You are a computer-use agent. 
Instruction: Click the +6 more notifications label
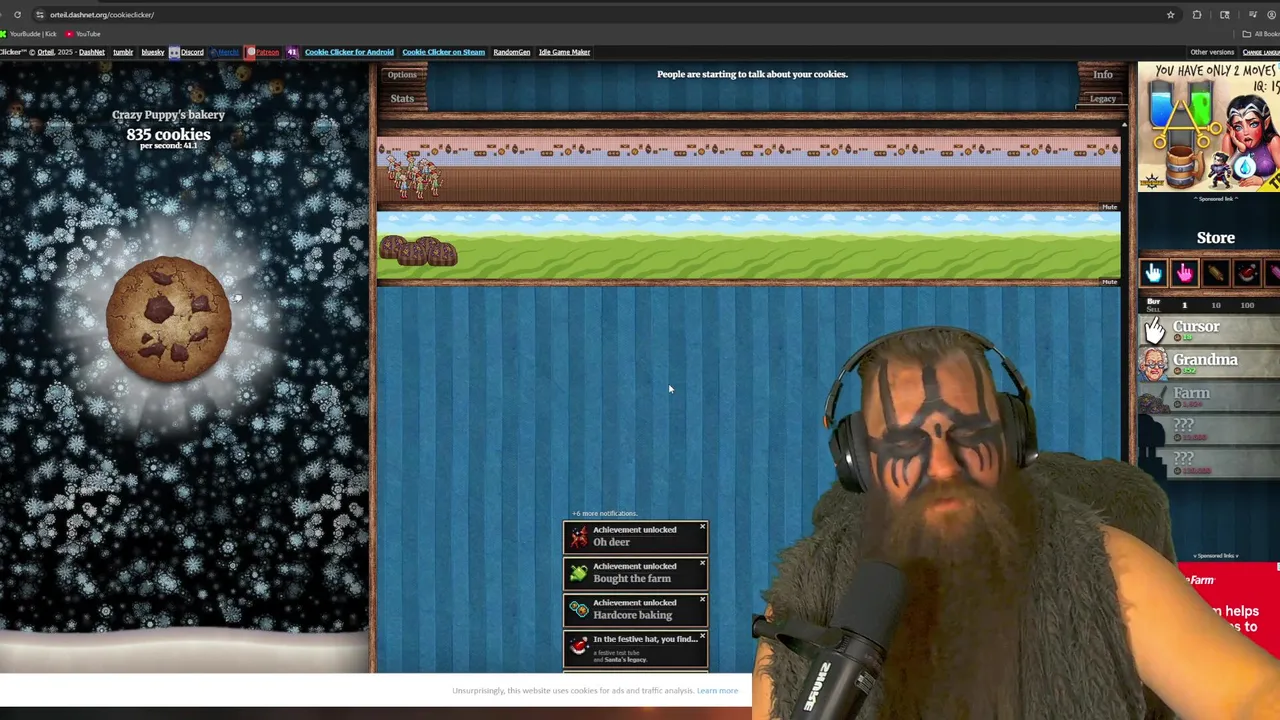(604, 514)
